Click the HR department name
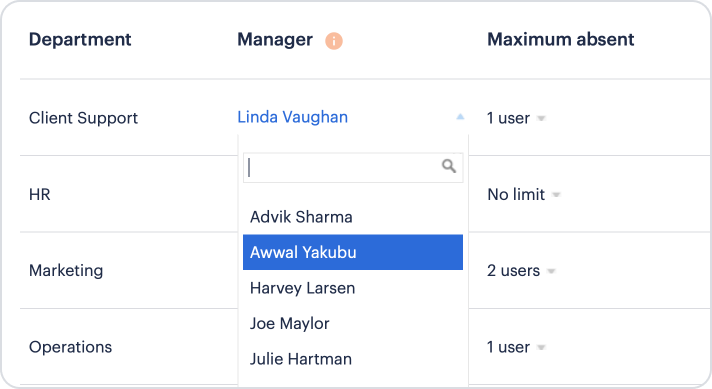The width and height of the screenshot is (712, 389). click(x=40, y=195)
